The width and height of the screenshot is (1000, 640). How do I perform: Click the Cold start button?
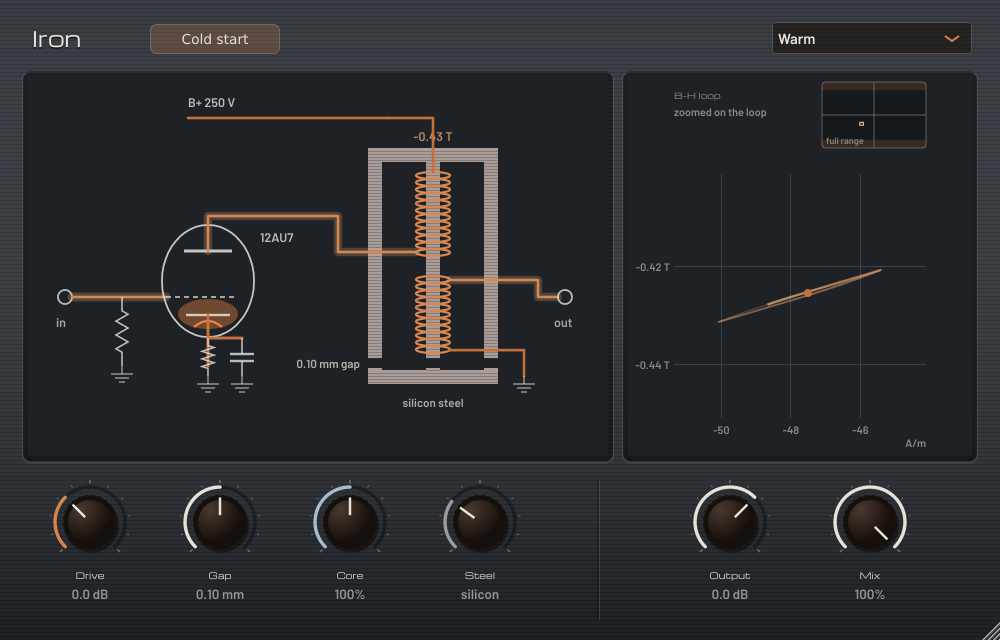click(215, 39)
